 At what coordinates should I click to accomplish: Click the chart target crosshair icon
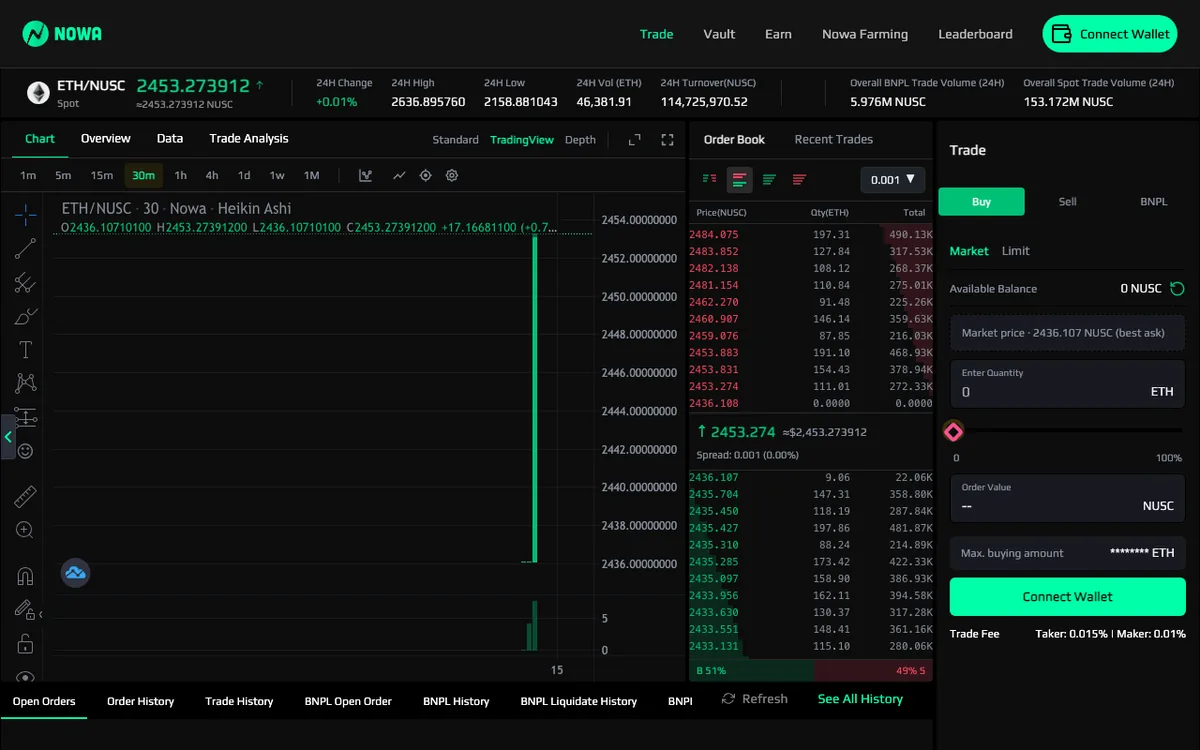(x=425, y=176)
